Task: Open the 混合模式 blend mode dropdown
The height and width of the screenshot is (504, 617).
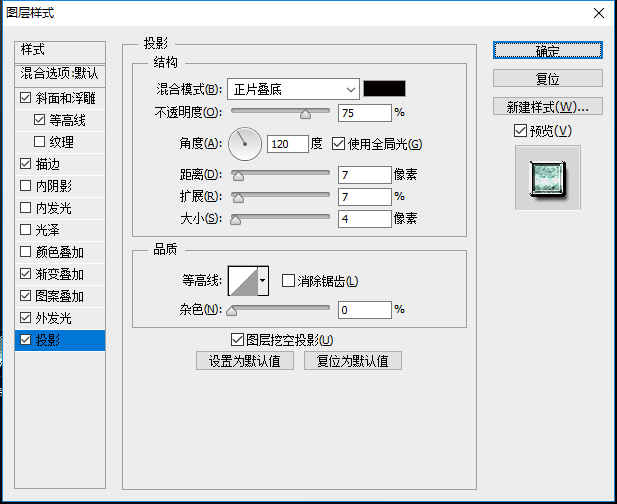Action: tap(292, 88)
